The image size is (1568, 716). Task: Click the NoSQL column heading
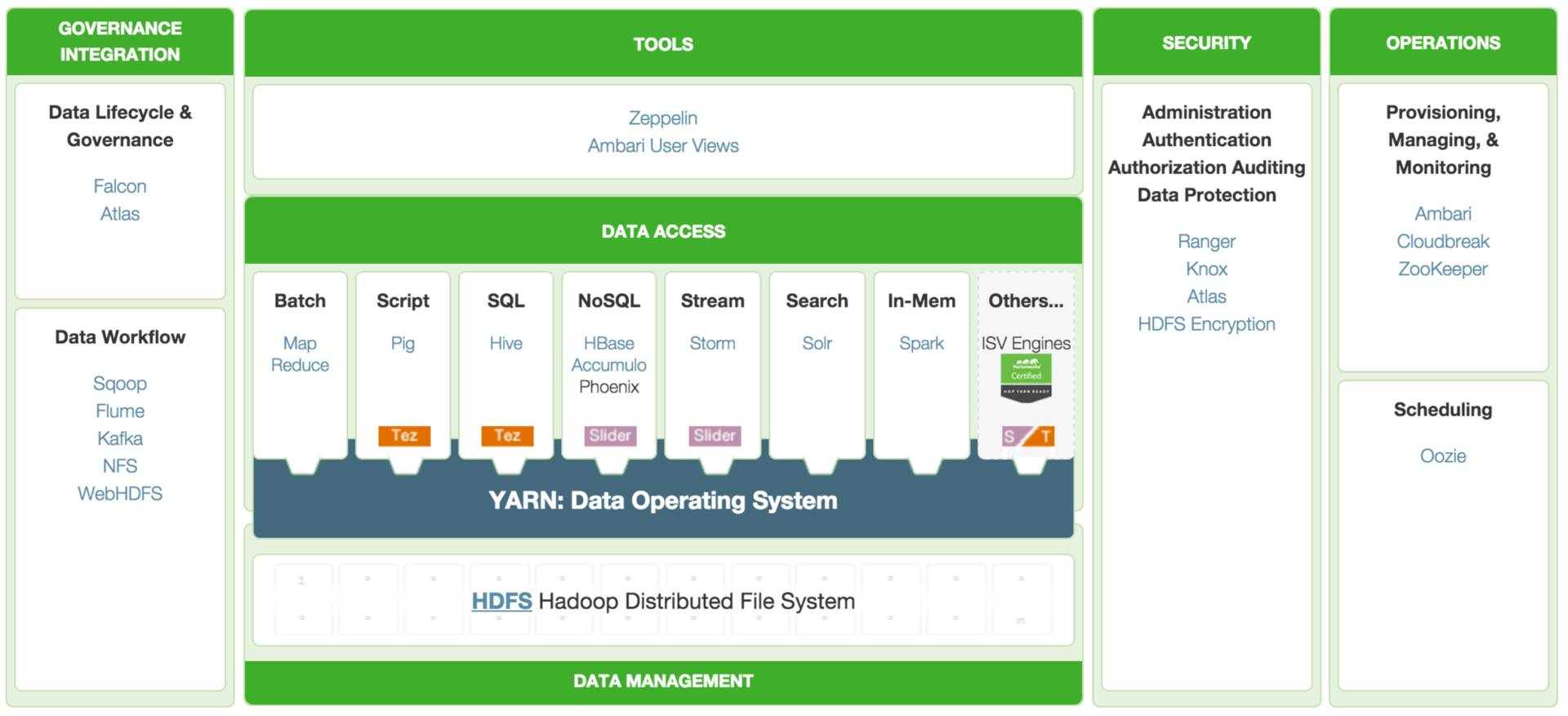click(x=609, y=301)
